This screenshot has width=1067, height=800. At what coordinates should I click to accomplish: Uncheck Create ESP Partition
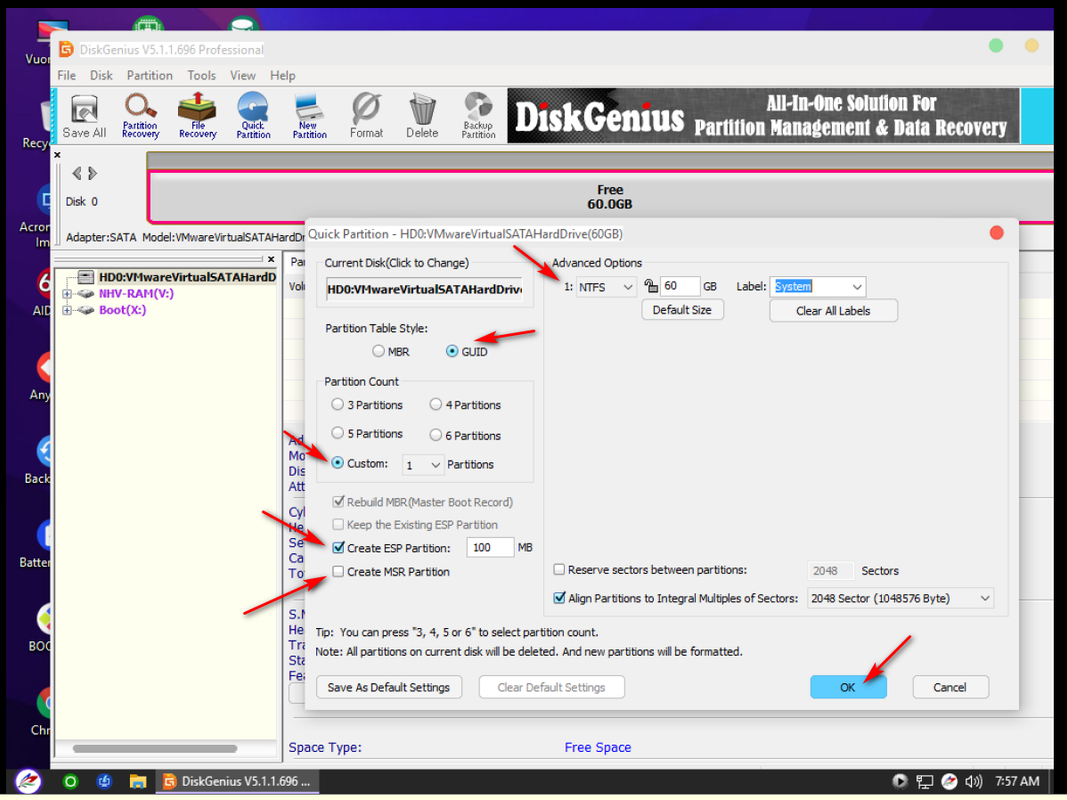(338, 547)
